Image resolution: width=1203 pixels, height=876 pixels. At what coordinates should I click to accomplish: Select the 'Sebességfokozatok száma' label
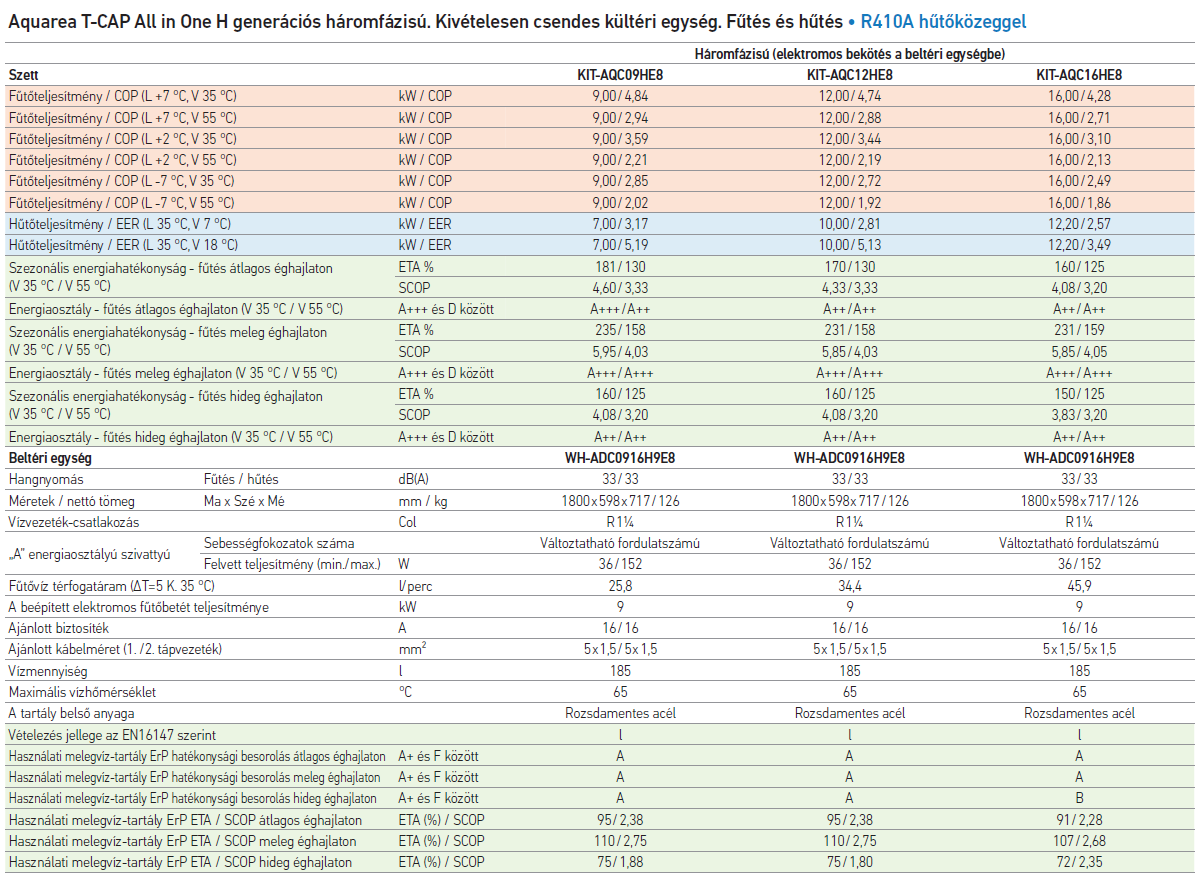tap(279, 544)
